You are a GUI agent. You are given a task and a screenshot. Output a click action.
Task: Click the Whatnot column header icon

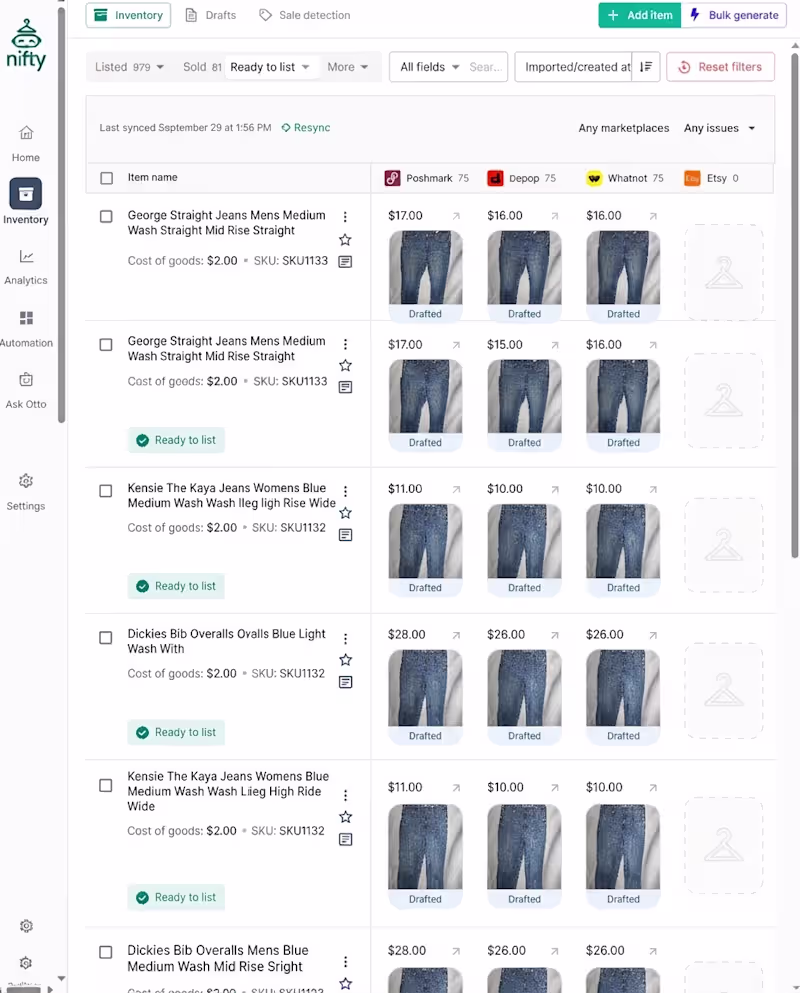[x=594, y=178]
